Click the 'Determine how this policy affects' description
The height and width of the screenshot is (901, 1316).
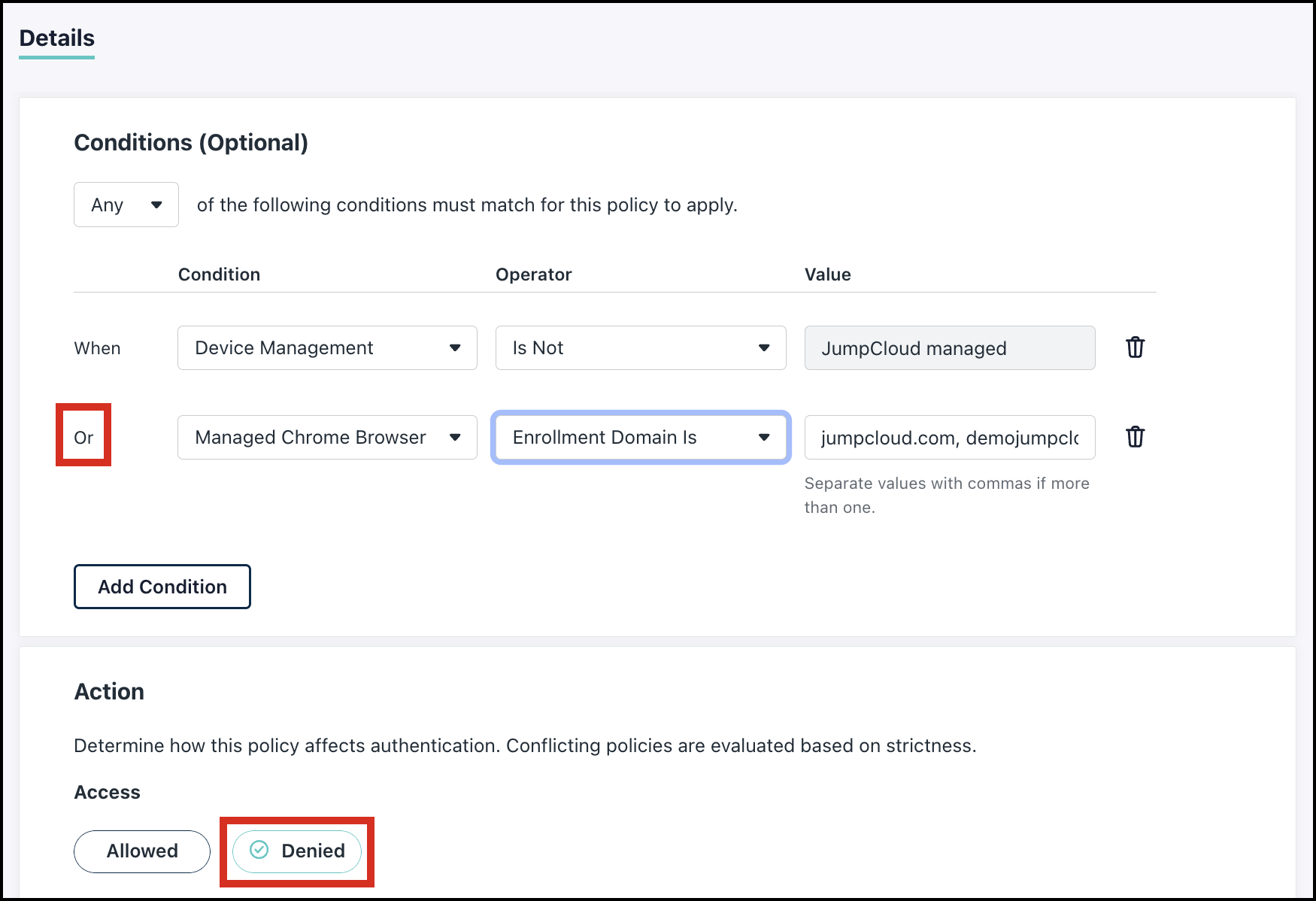(525, 746)
